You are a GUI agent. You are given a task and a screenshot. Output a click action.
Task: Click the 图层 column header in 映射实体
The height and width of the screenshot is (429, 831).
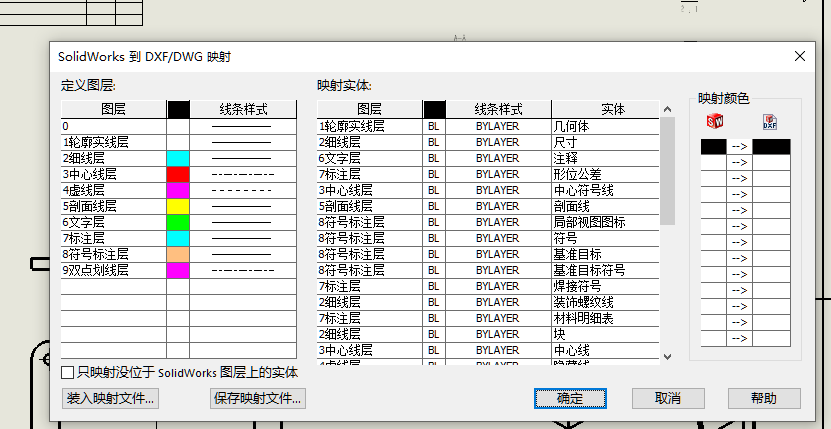(369, 109)
